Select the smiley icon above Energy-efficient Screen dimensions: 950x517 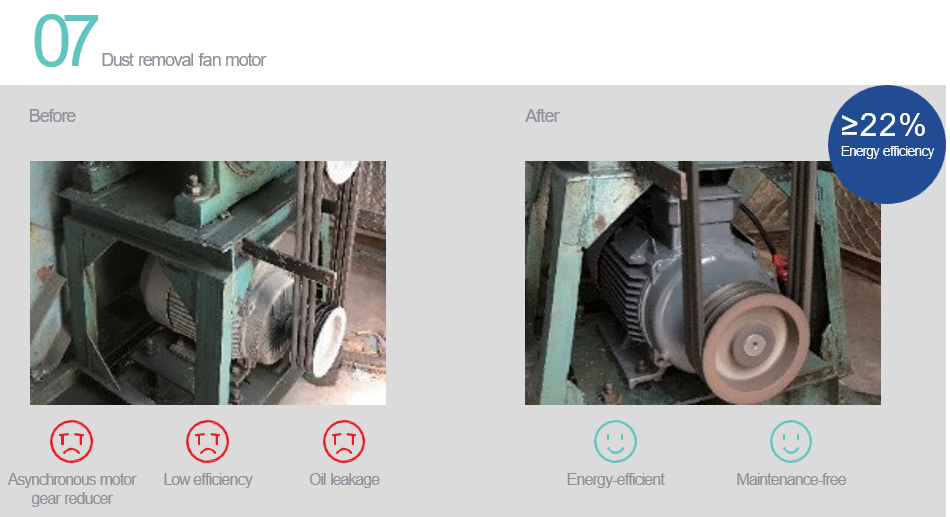615,441
